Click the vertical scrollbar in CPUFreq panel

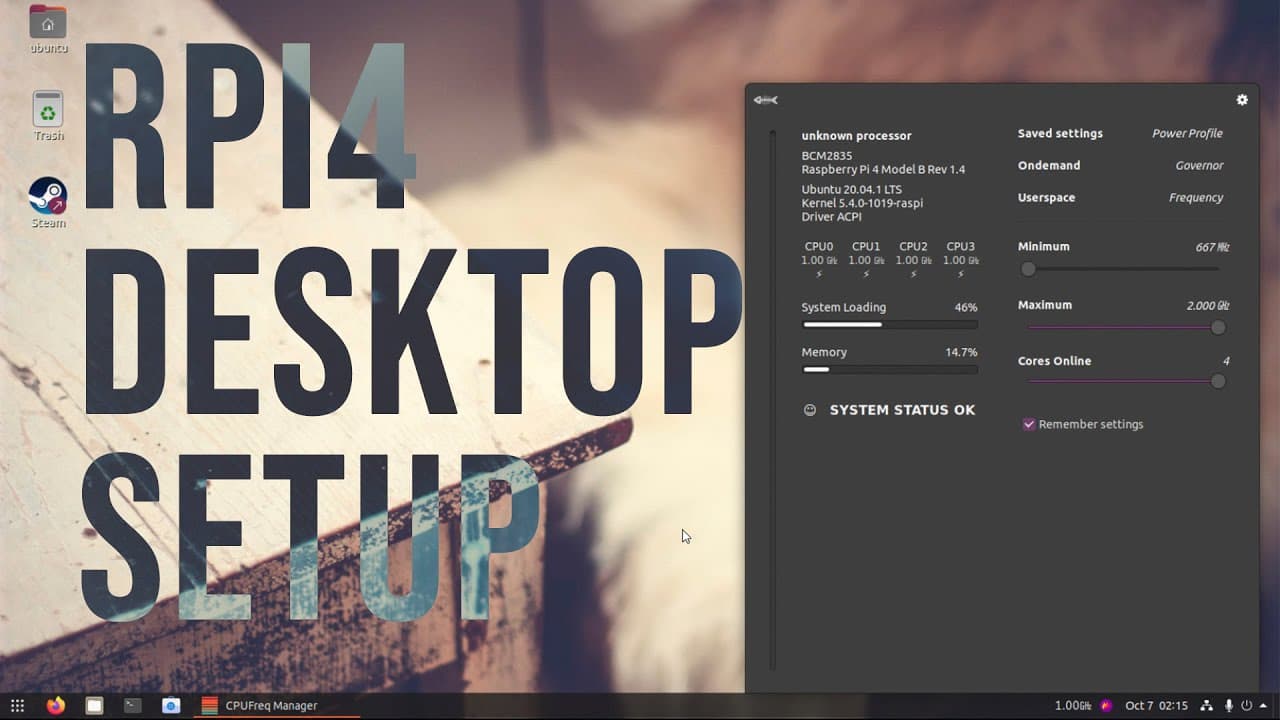click(x=772, y=400)
